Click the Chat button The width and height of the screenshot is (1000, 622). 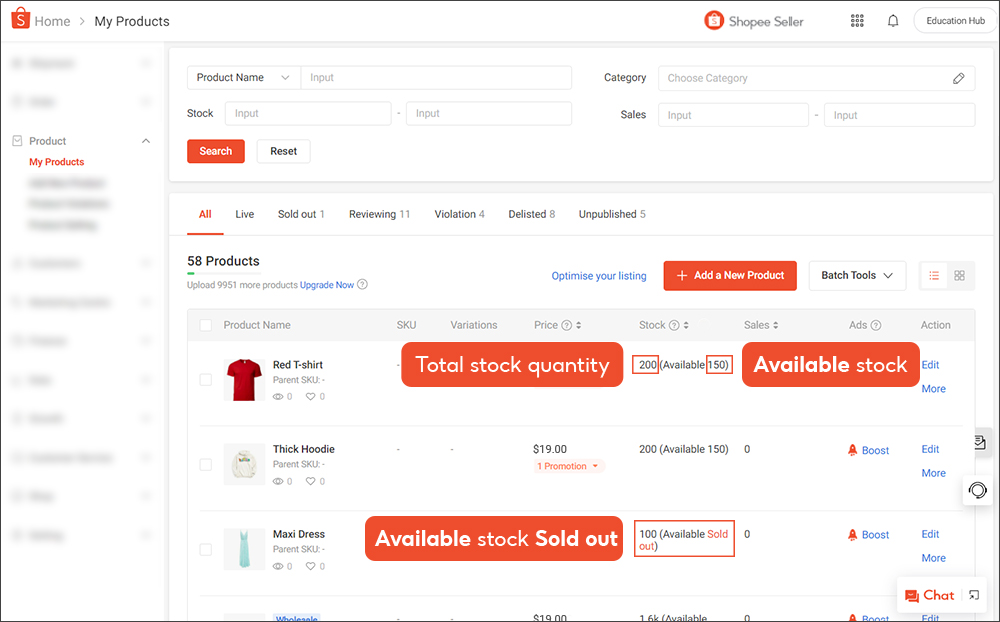pos(929,596)
